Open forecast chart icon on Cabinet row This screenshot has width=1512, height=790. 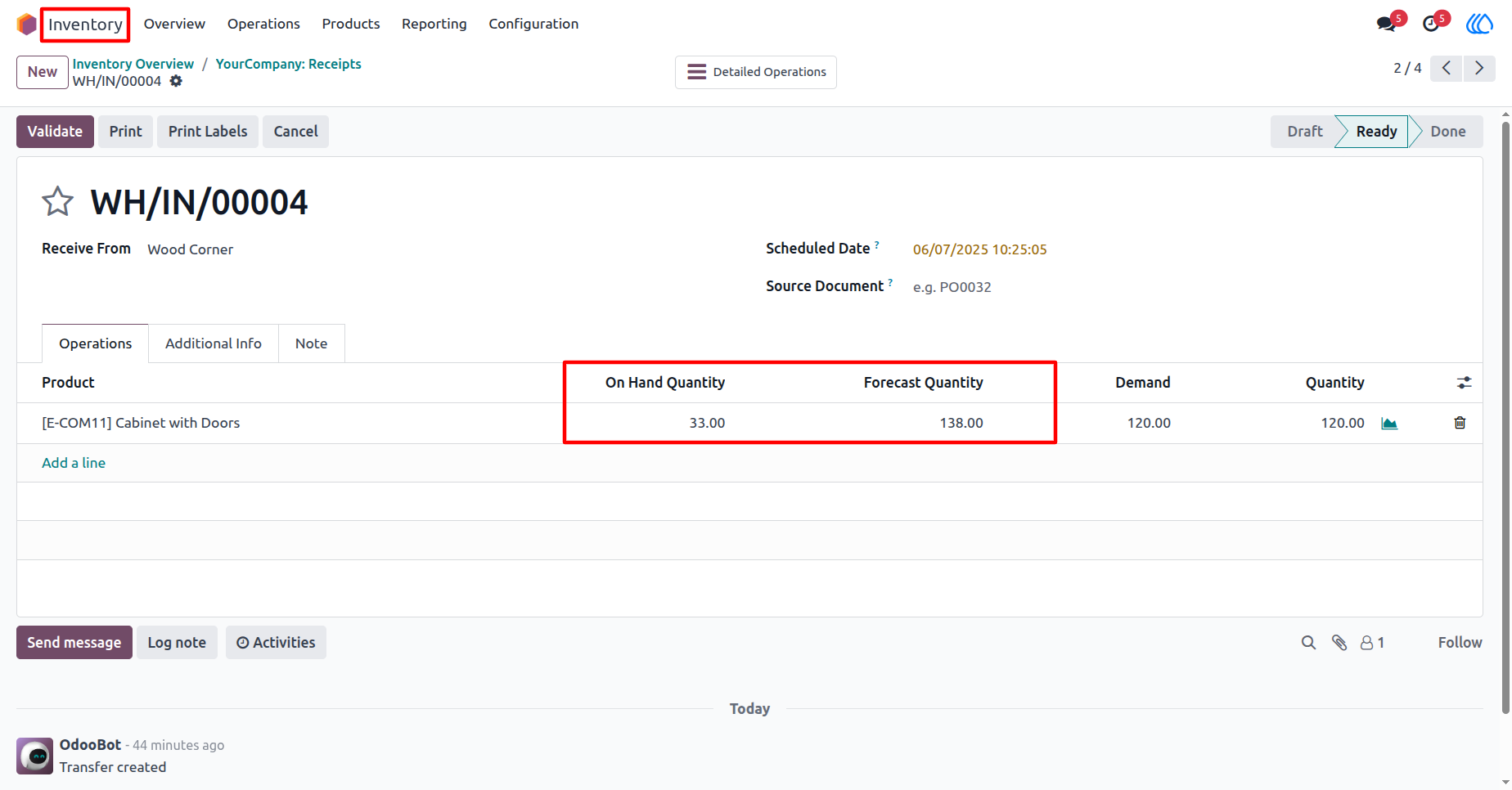coord(1389,423)
